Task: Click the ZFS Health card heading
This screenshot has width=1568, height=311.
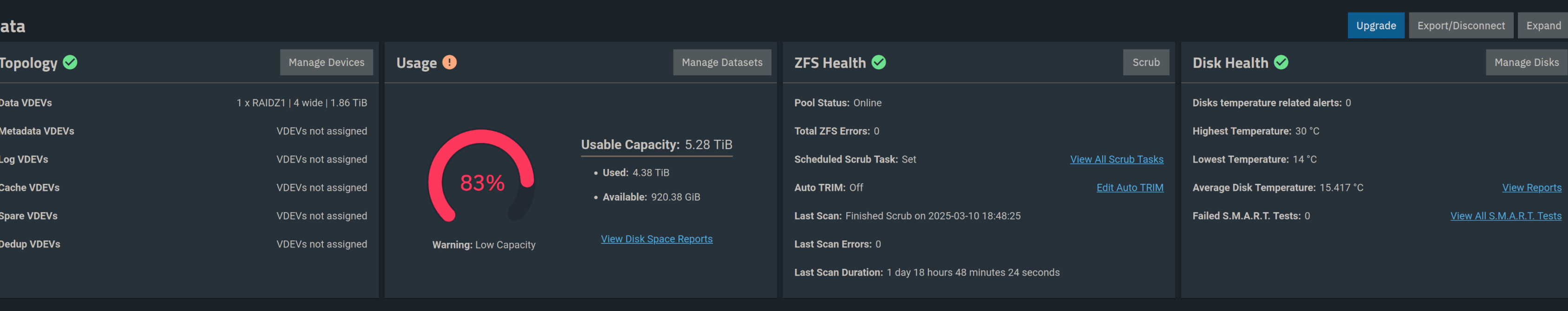Action: [x=830, y=63]
